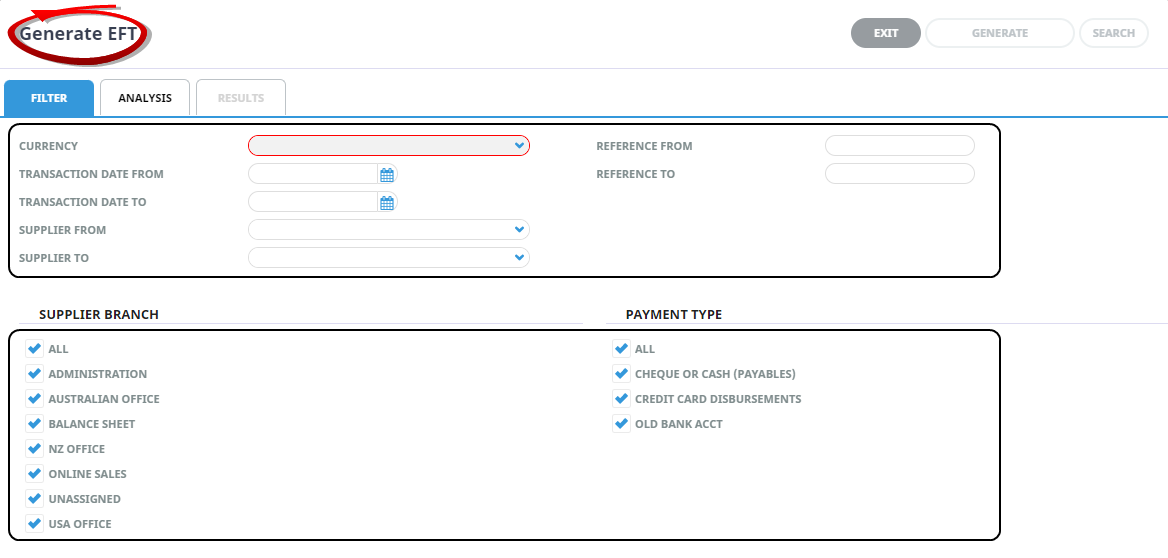This screenshot has height=558, width=1168.
Task: Expand the Currency dropdown
Action: click(388, 146)
